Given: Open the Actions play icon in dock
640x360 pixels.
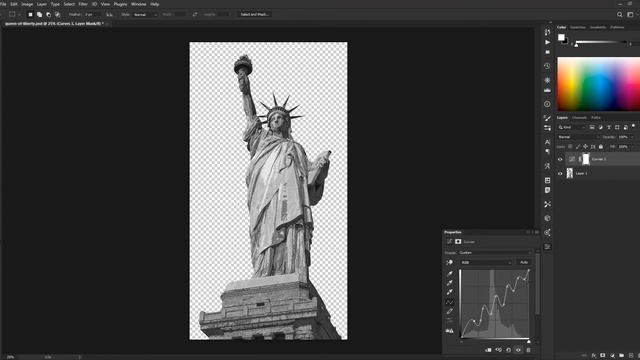Looking at the screenshot, I should [547, 42].
